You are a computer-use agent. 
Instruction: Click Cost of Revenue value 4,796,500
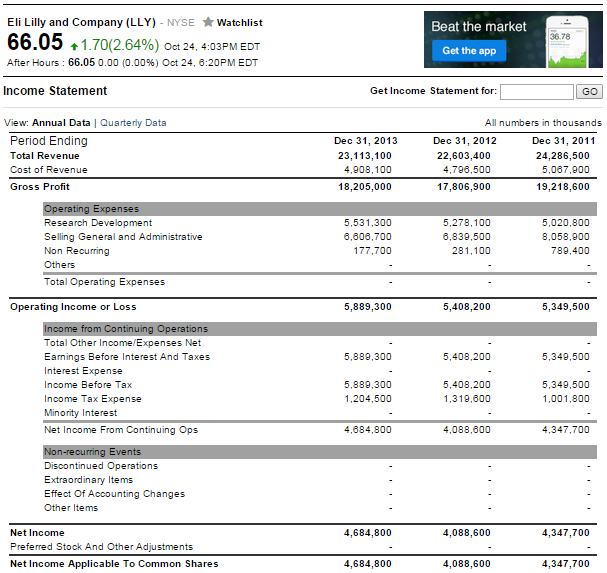466,170
